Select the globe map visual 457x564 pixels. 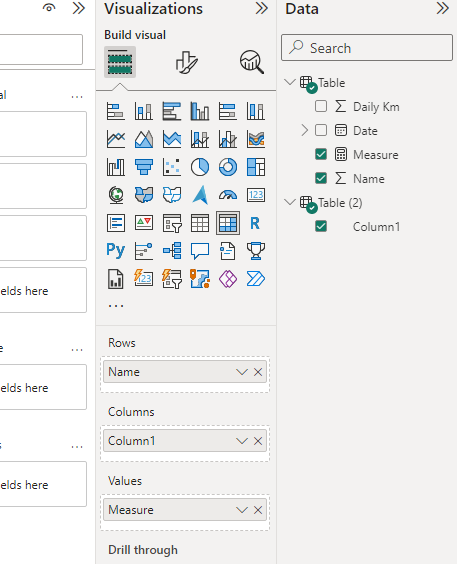116,195
